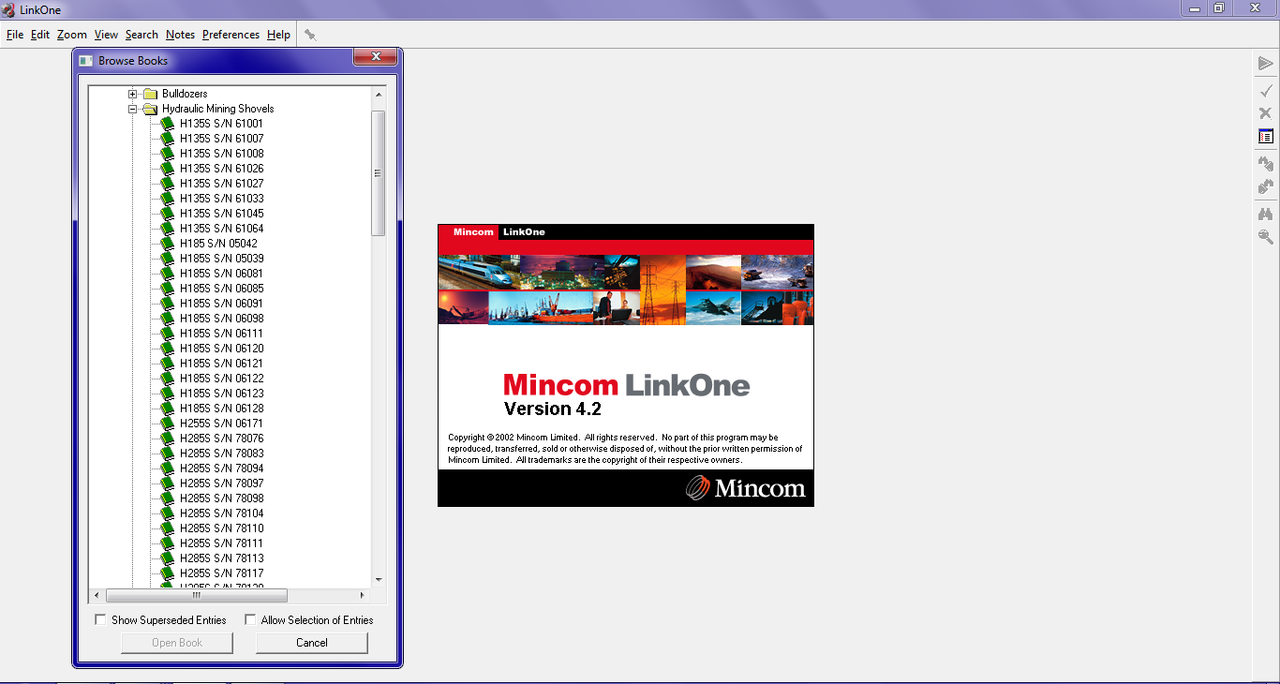Image resolution: width=1280 pixels, height=684 pixels.
Task: Click the Mincom LinkOne splash image
Action: tap(626, 365)
